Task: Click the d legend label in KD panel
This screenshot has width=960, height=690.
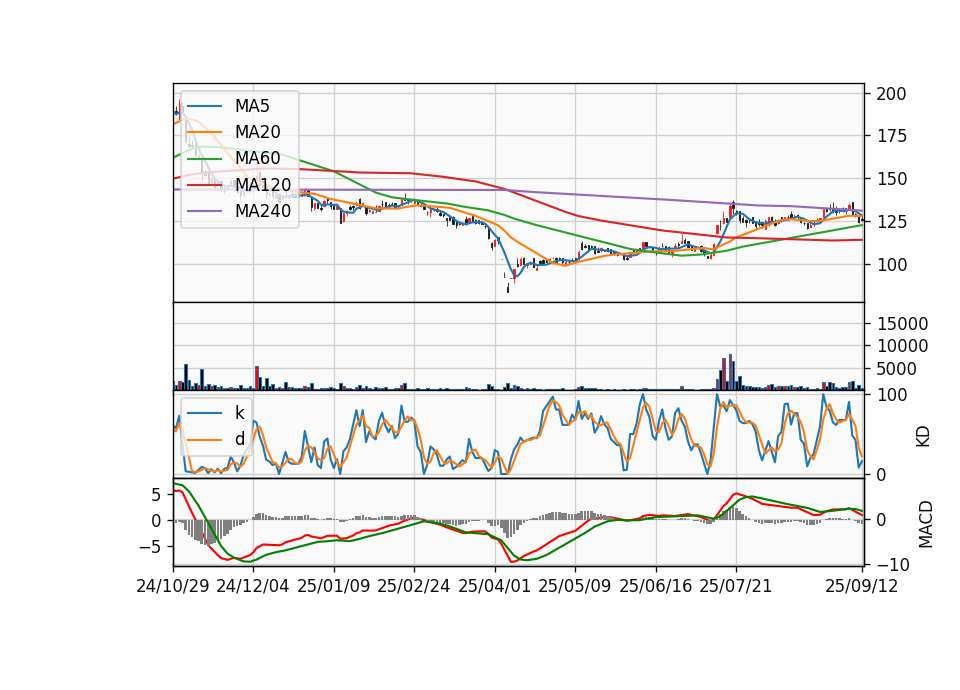Action: click(x=239, y=439)
